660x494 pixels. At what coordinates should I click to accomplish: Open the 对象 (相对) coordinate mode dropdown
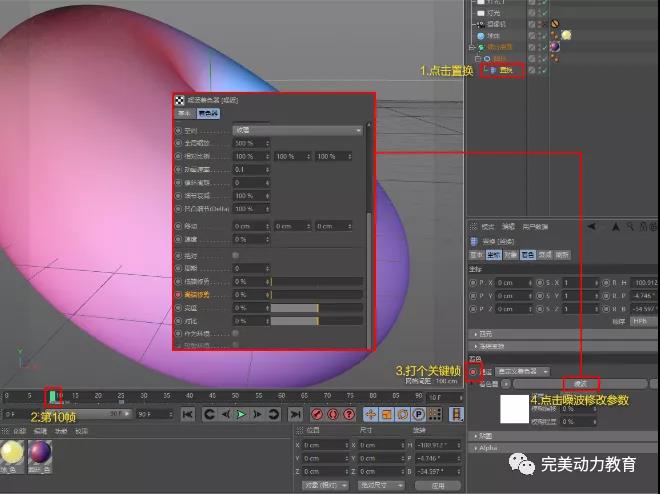tap(323, 485)
